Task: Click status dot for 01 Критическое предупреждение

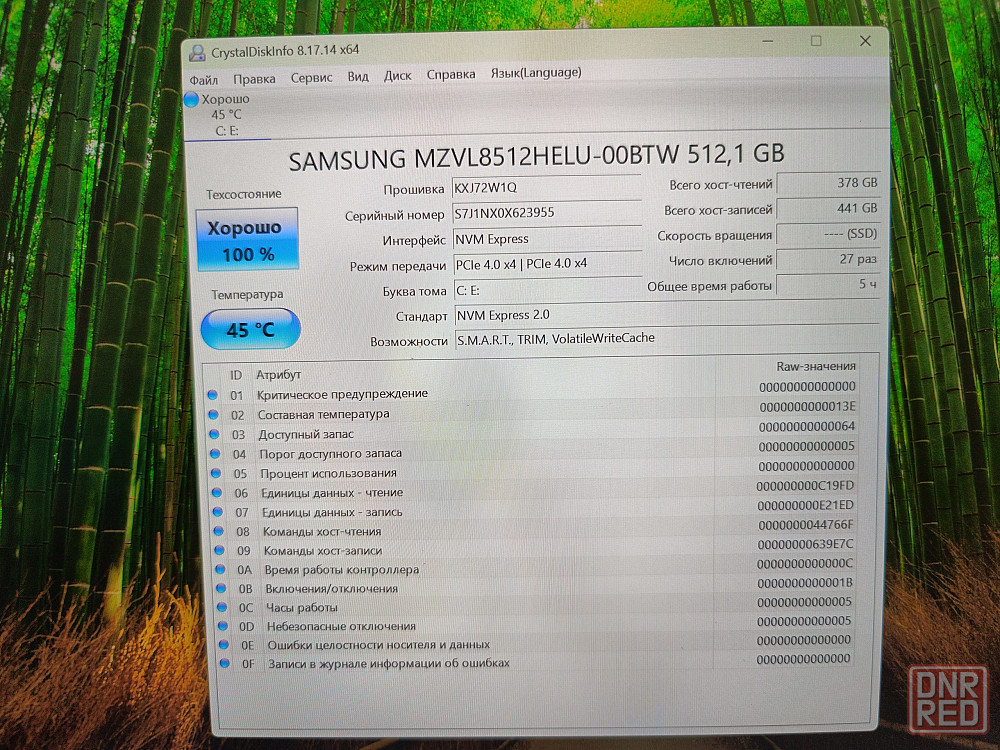Action: (x=213, y=395)
